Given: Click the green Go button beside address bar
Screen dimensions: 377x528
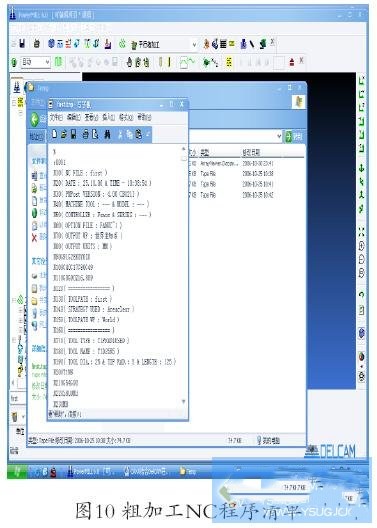Looking at the screenshot, I should [x=294, y=136].
